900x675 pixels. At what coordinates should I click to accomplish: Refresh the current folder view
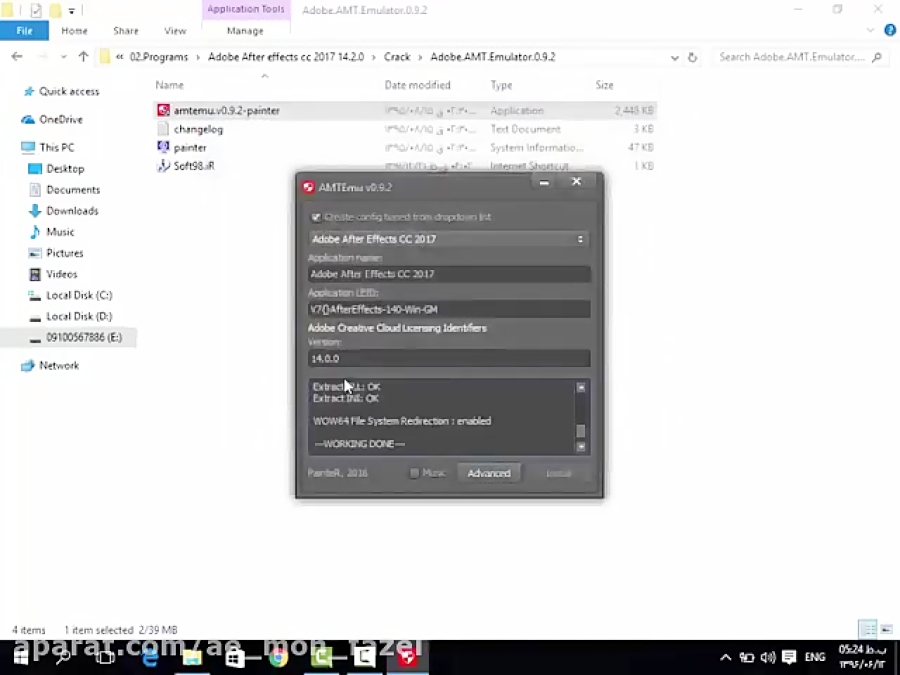[x=693, y=57]
